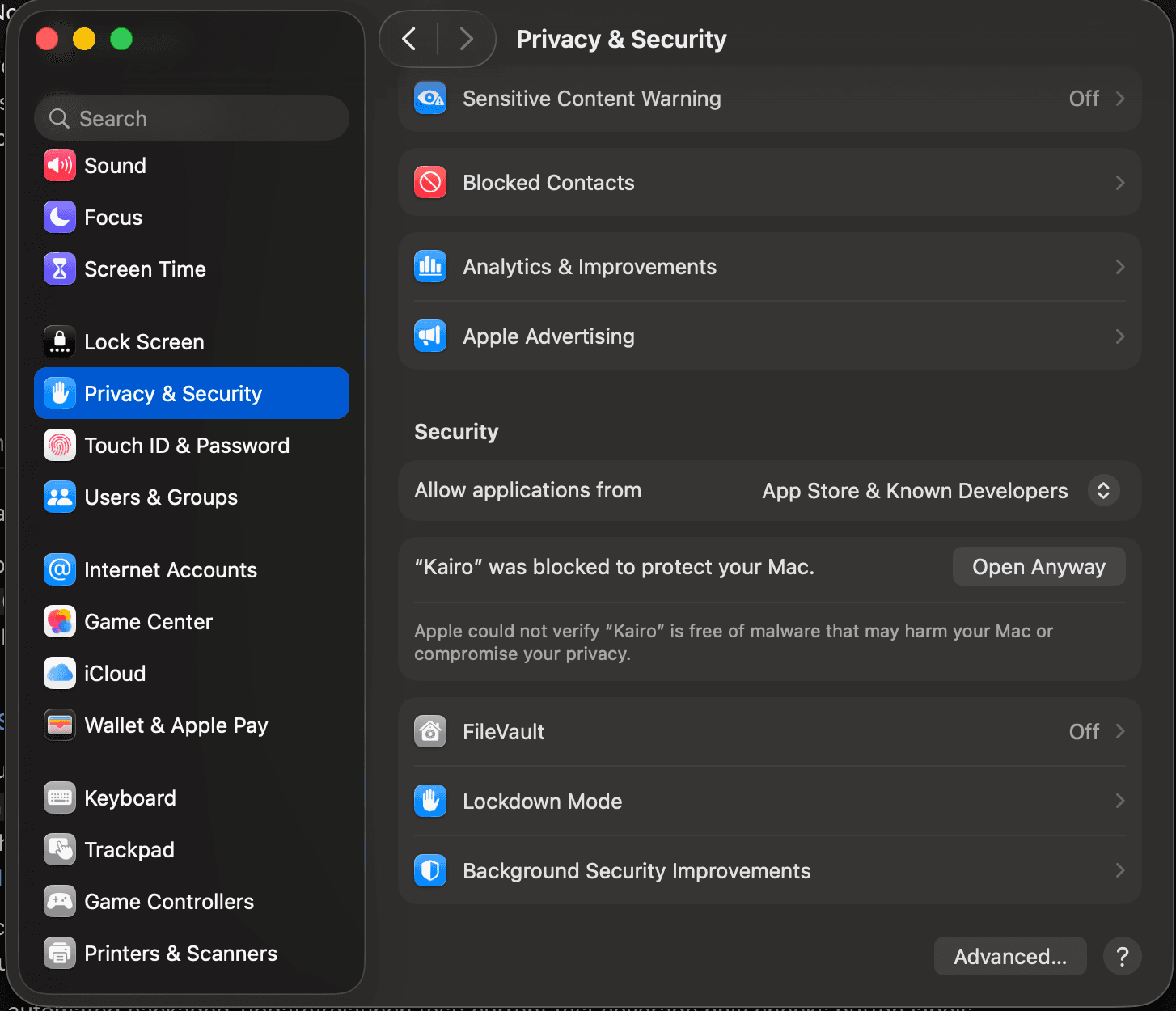Click the App Store & Known Developers value
This screenshot has height=1011, width=1176.
(x=915, y=491)
